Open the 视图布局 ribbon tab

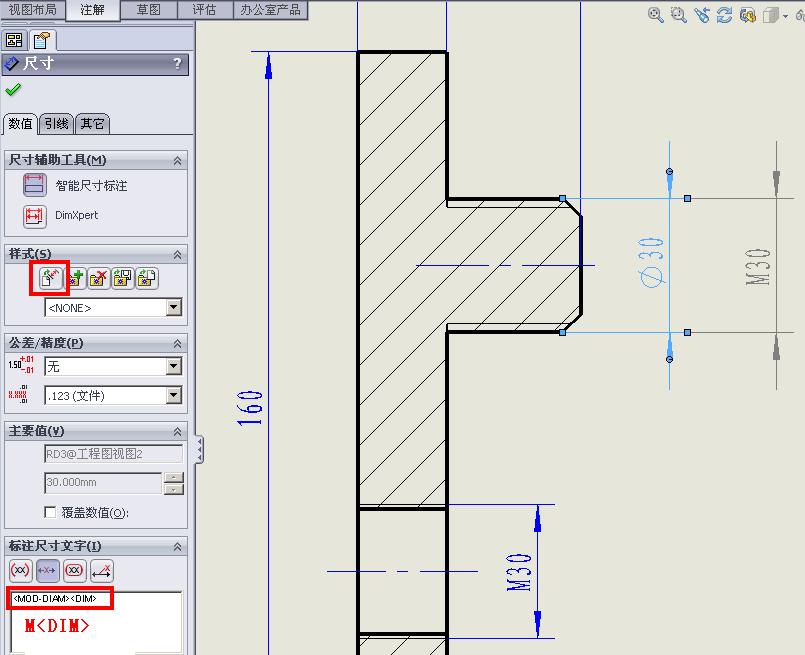point(33,10)
